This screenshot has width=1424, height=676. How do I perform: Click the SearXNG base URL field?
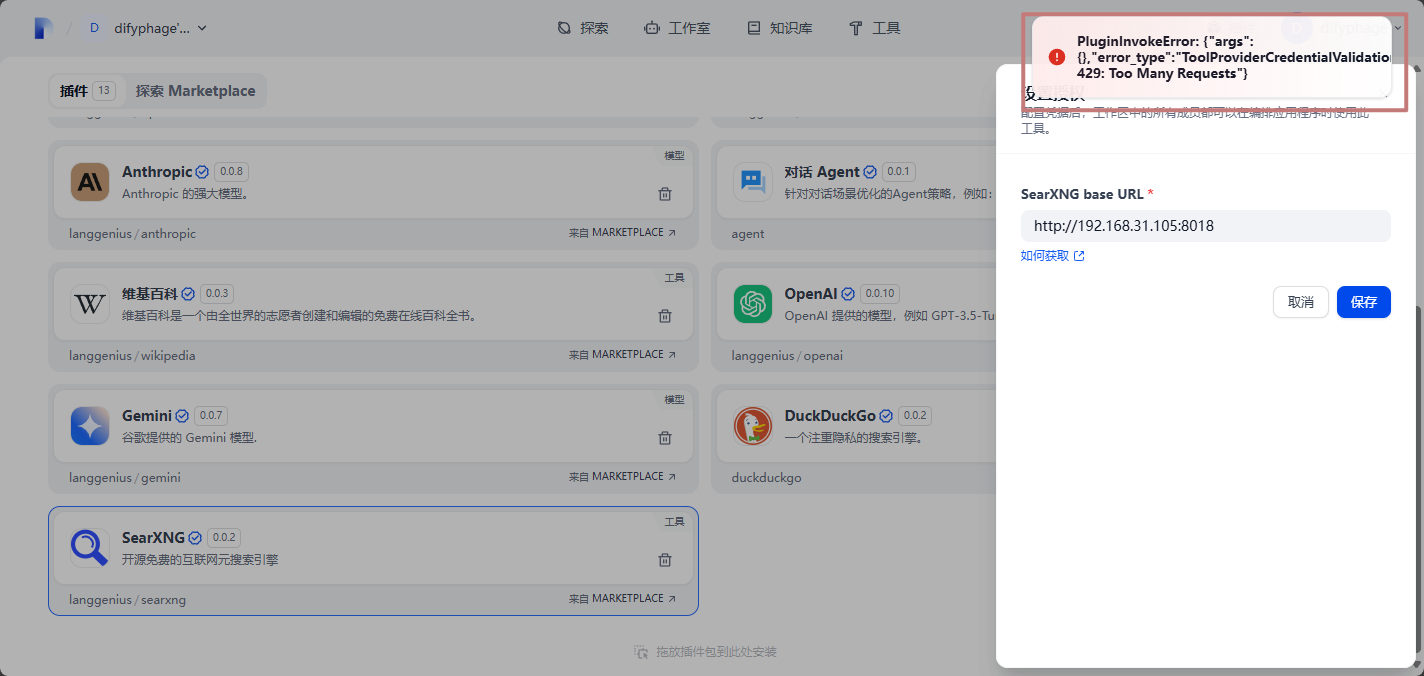tap(1206, 226)
